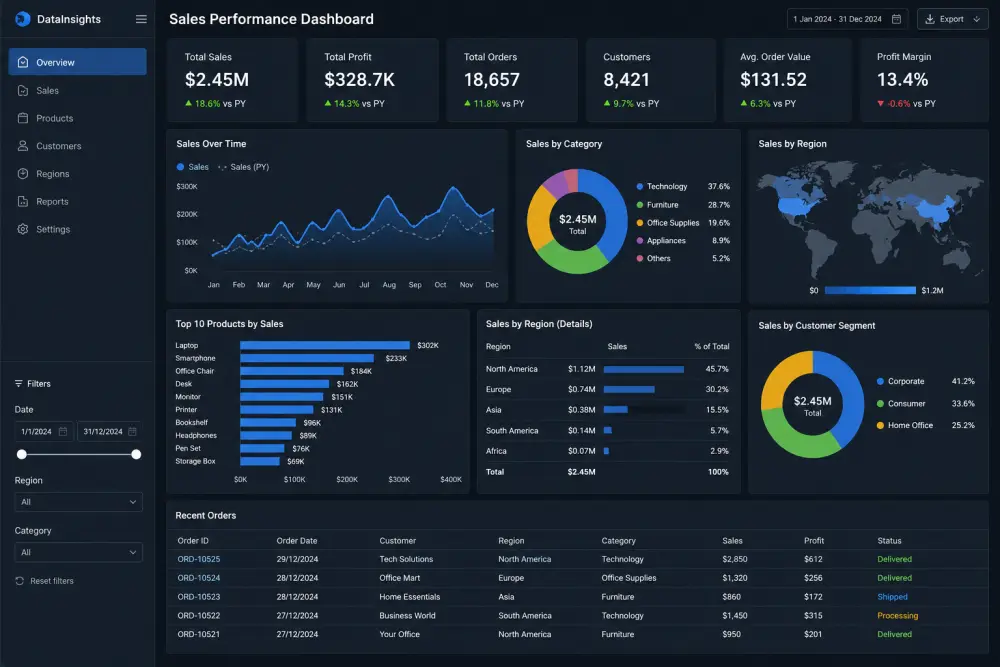Click the Settings gear icon in sidebar

click(23, 229)
